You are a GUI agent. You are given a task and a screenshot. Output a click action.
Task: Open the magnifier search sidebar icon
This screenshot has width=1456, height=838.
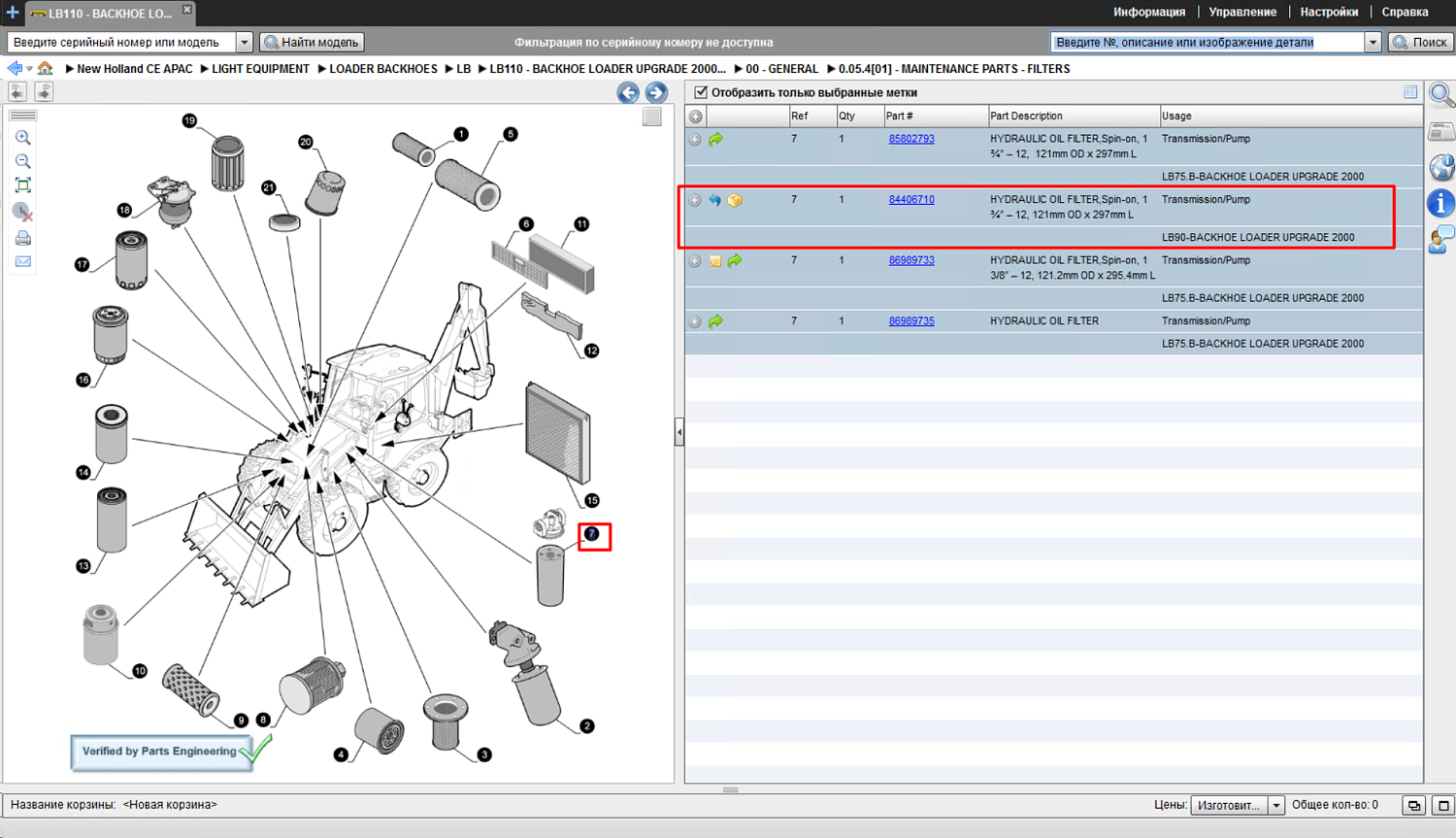click(1441, 95)
